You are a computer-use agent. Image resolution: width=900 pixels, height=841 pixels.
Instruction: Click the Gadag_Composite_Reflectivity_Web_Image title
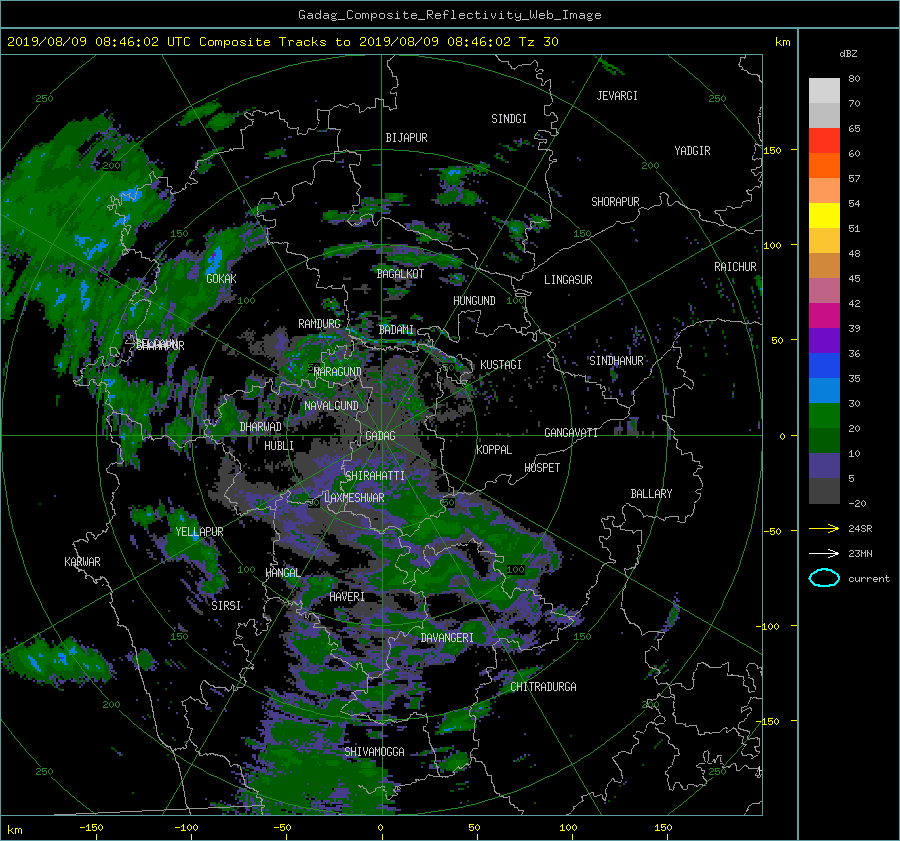click(x=449, y=15)
